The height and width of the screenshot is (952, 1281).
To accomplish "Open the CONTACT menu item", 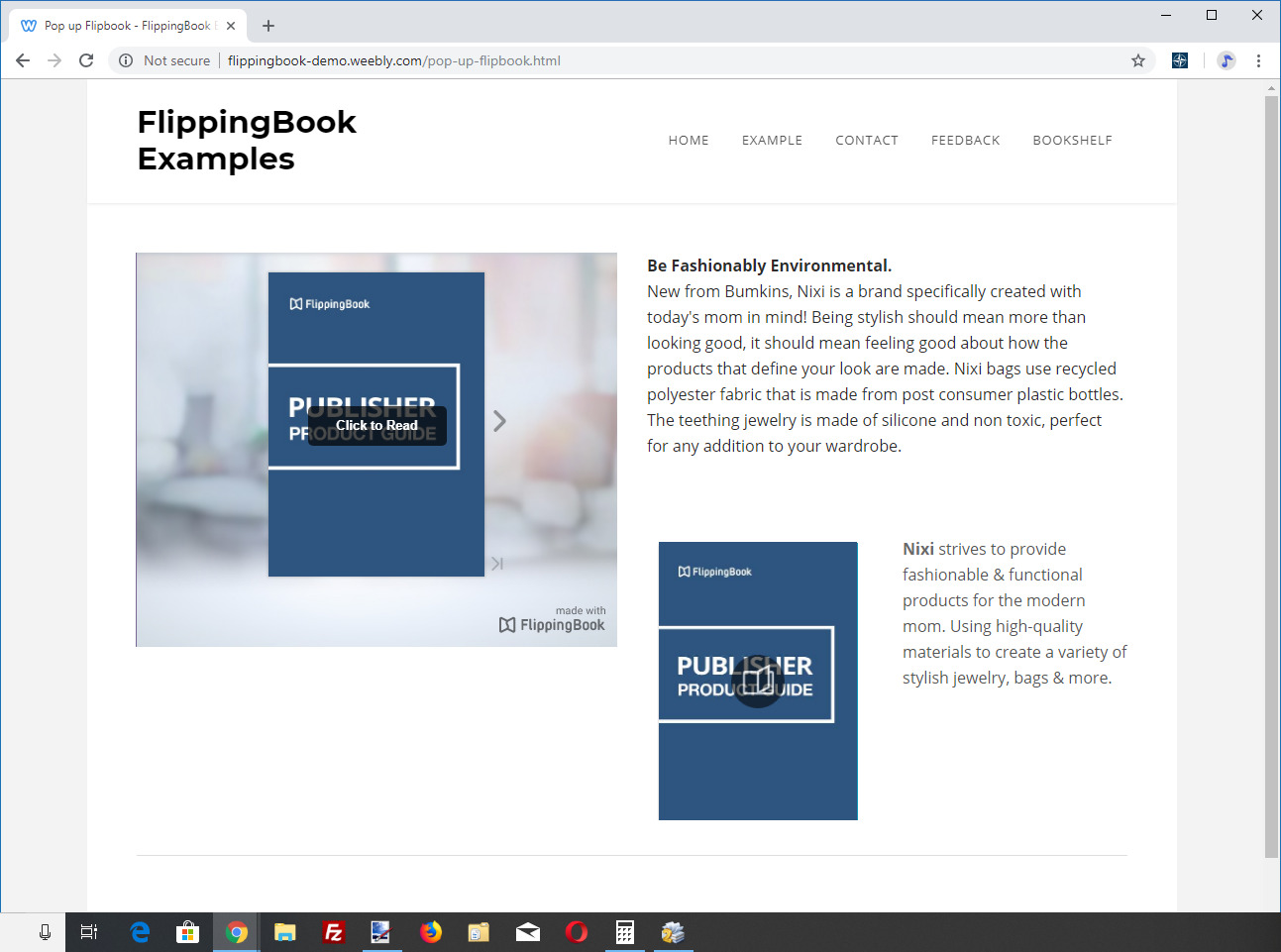I will (x=867, y=141).
